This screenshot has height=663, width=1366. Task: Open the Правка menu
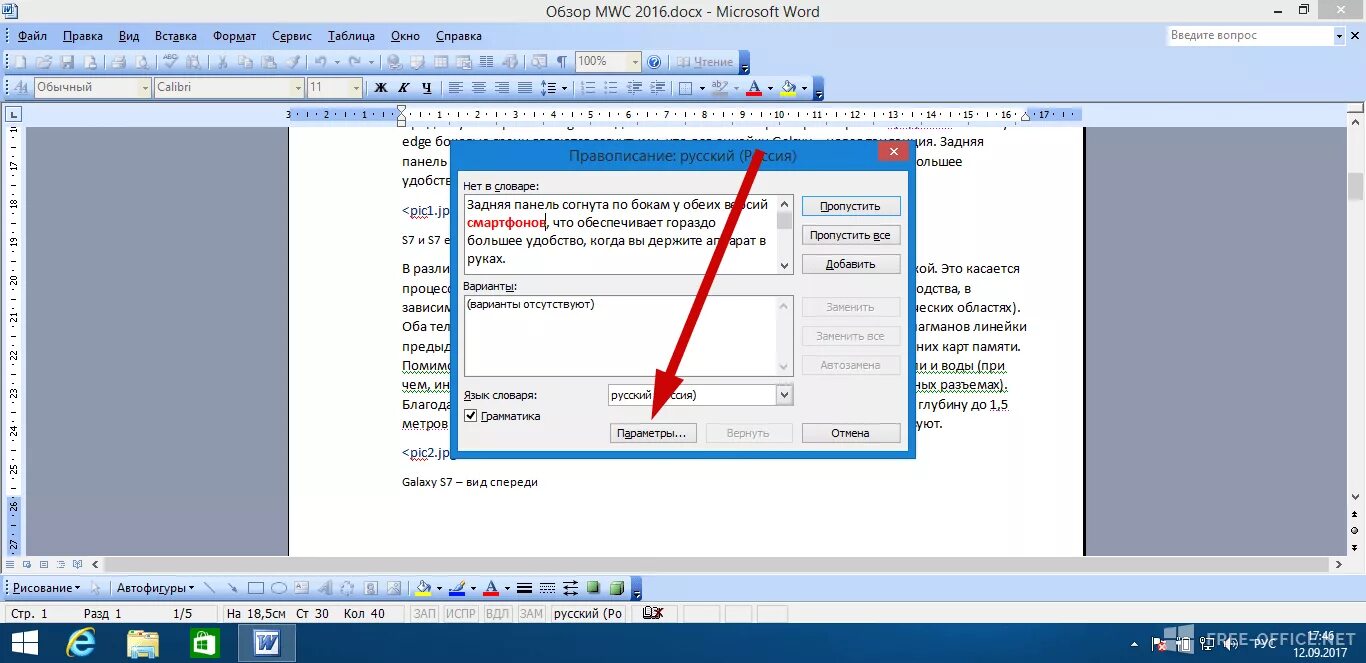coord(82,36)
